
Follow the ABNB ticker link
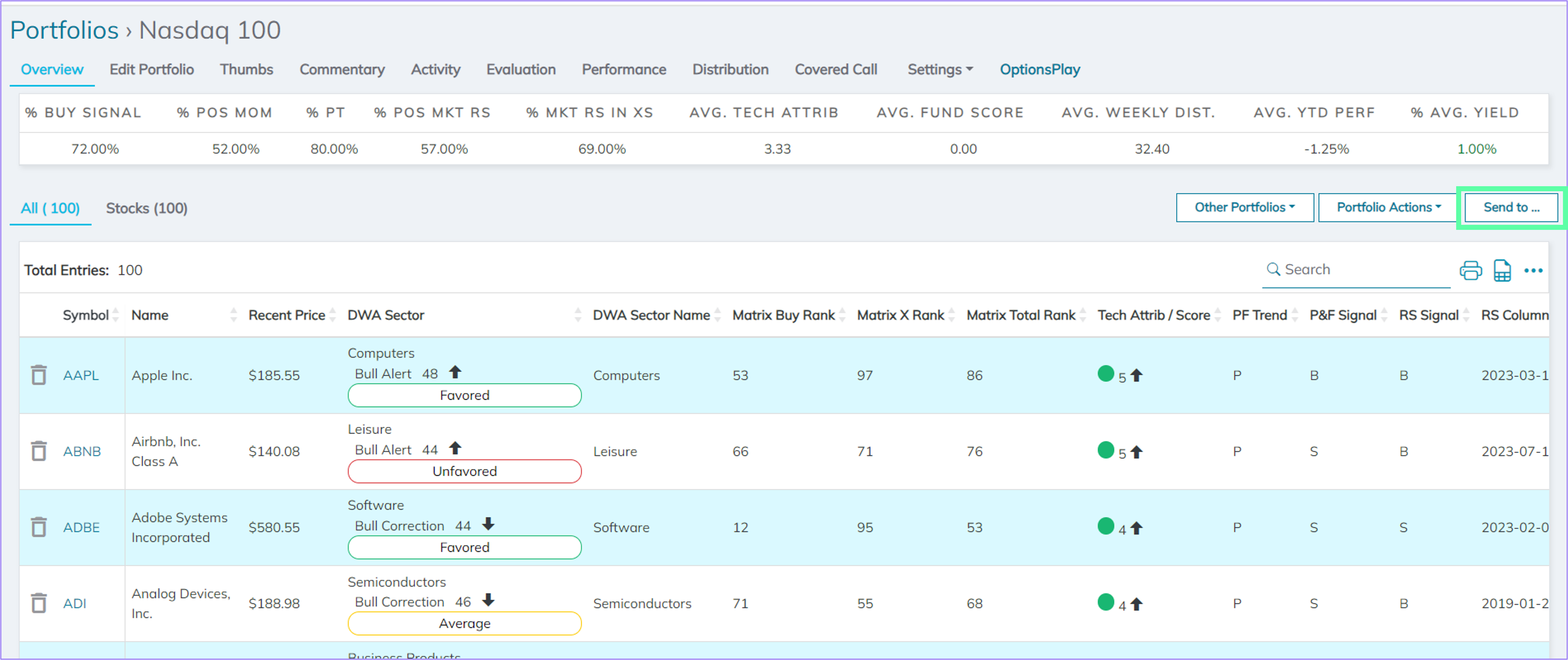(x=82, y=451)
